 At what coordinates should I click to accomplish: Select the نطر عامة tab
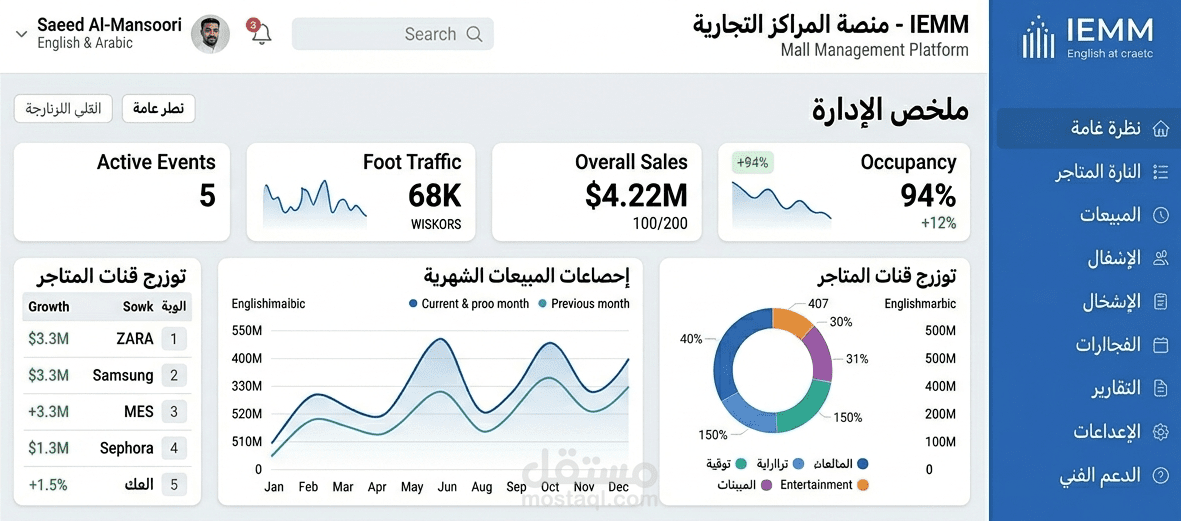coord(158,109)
